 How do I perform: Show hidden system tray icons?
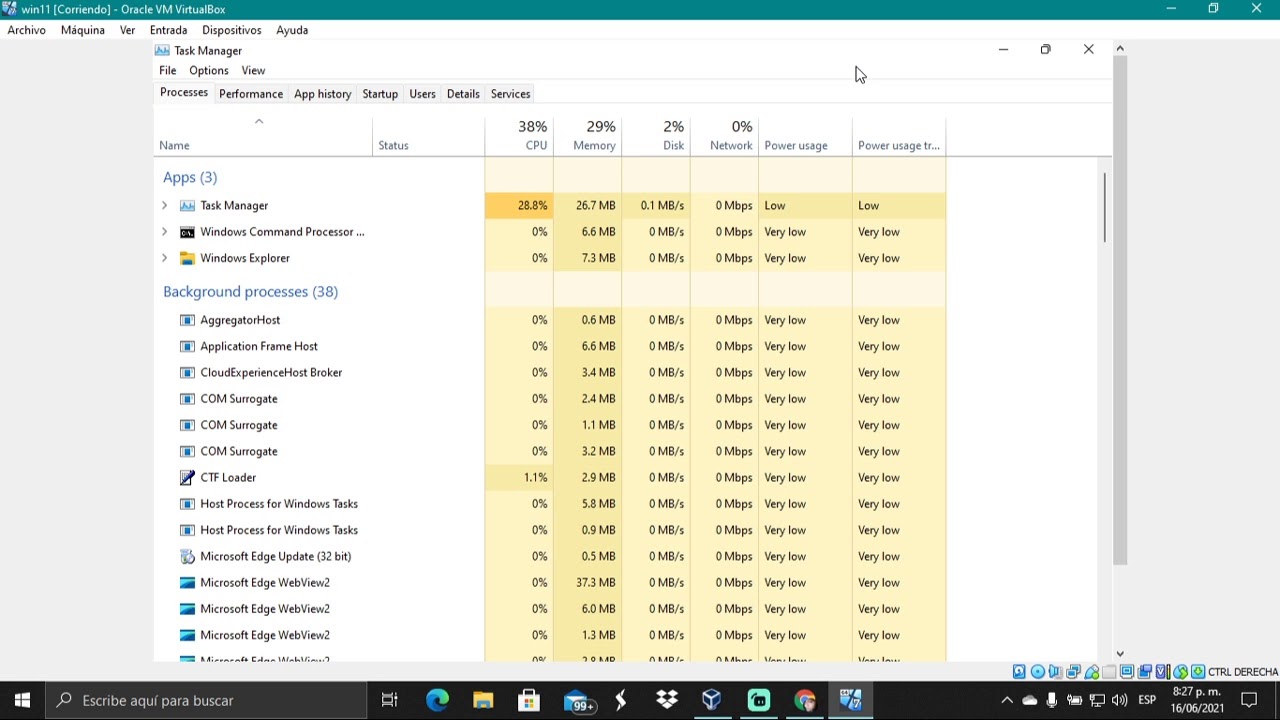[1007, 700]
